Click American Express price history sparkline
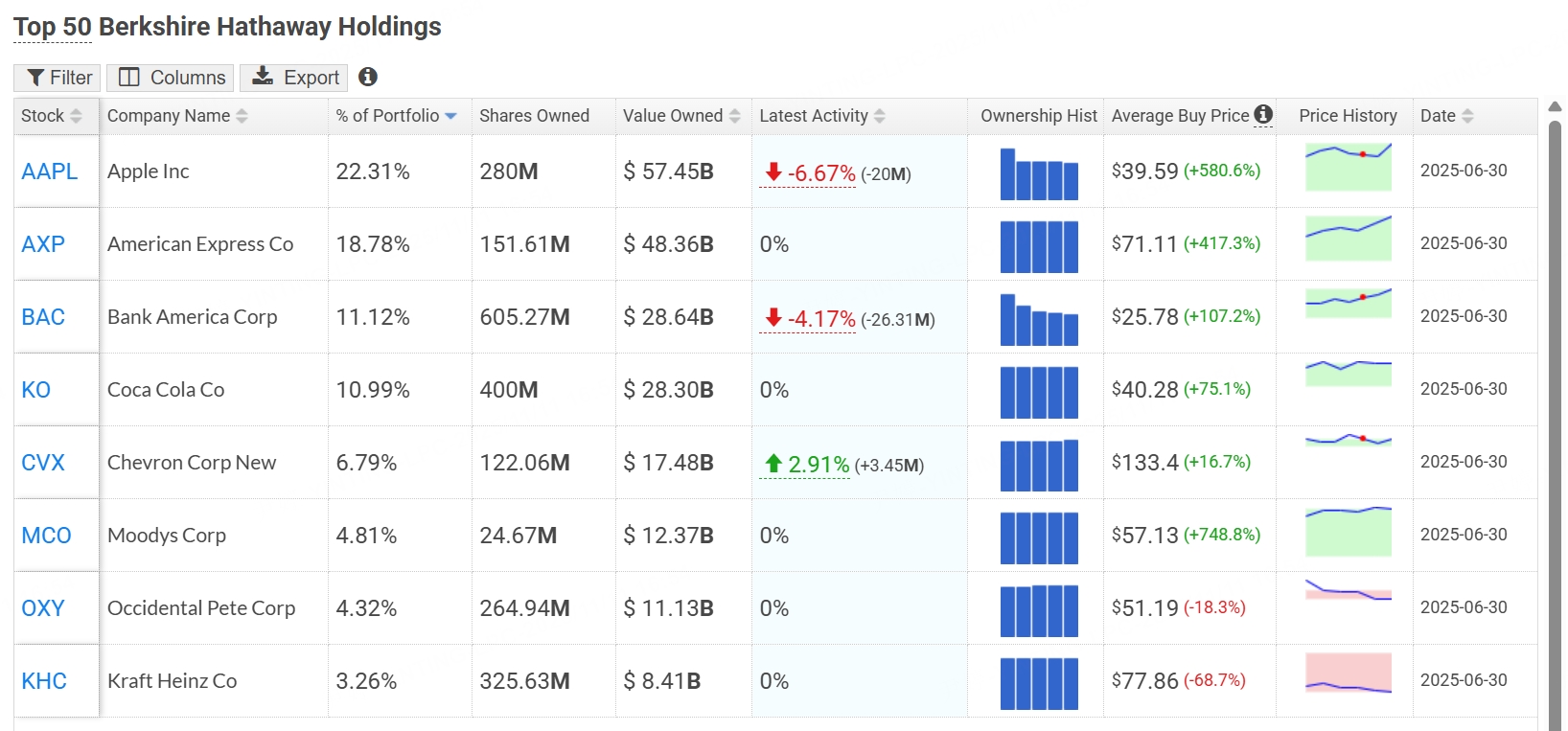Image resolution: width=1568 pixels, height=731 pixels. click(x=1349, y=239)
